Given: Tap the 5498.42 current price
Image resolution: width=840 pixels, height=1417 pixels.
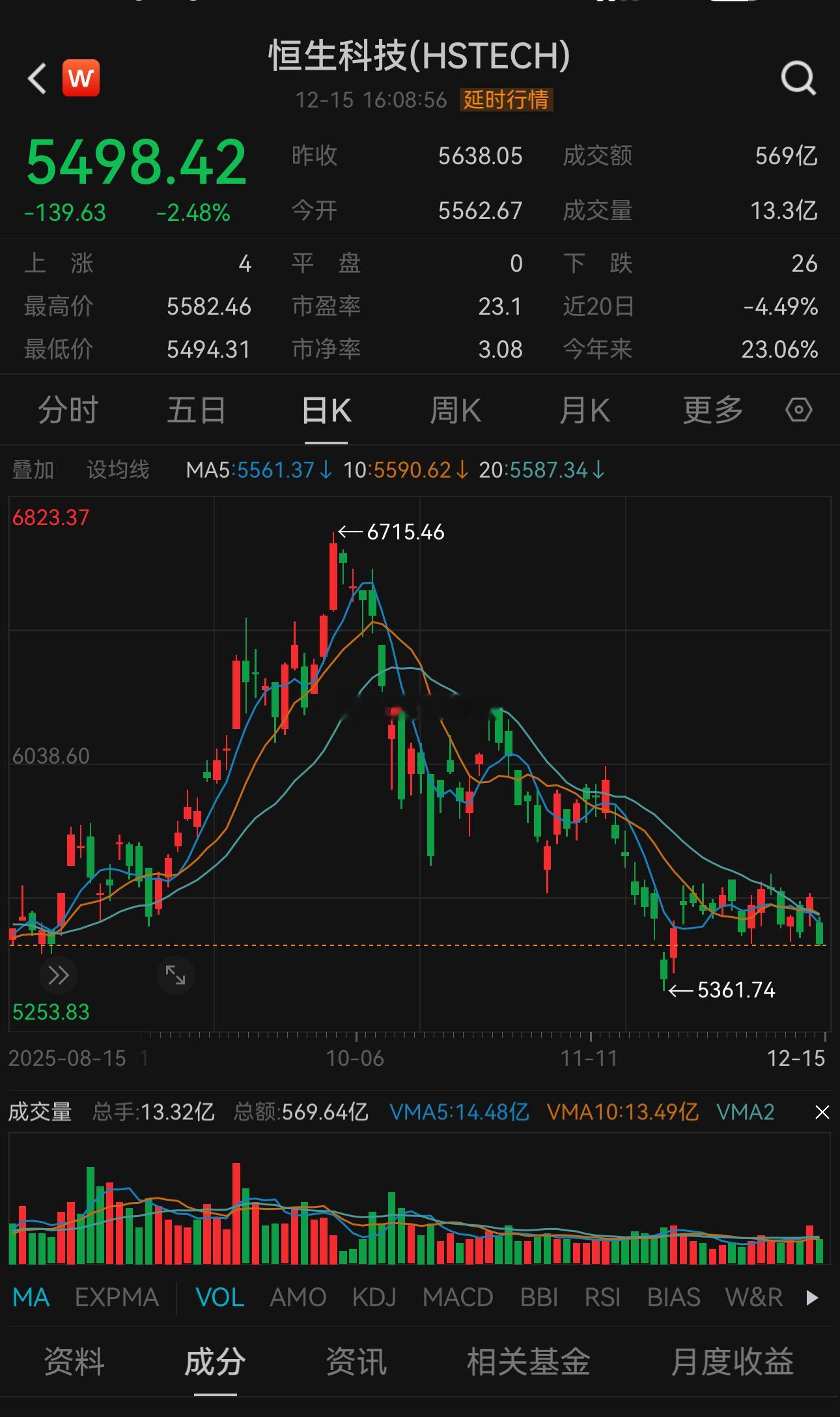Looking at the screenshot, I should [x=136, y=162].
